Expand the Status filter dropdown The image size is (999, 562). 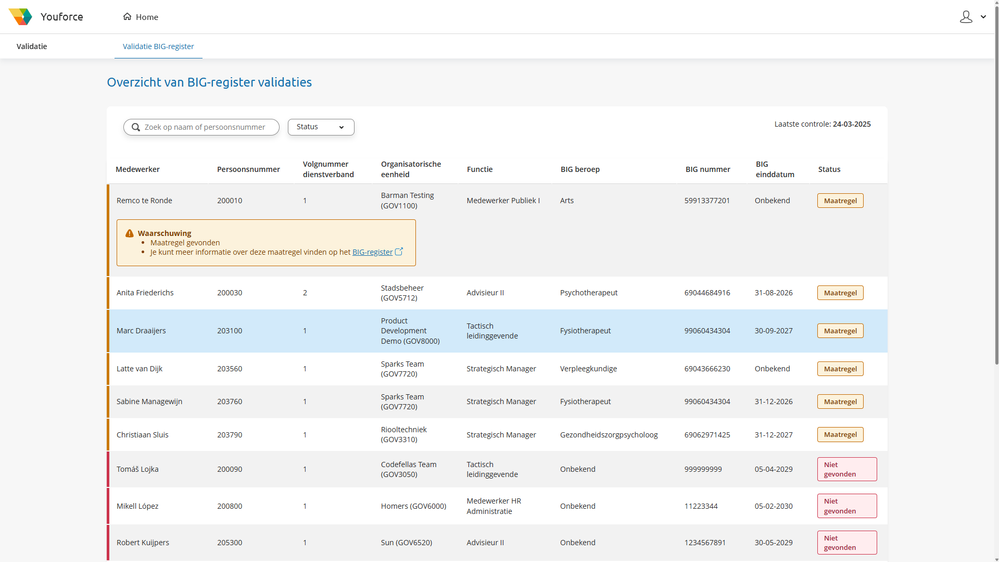(x=321, y=127)
